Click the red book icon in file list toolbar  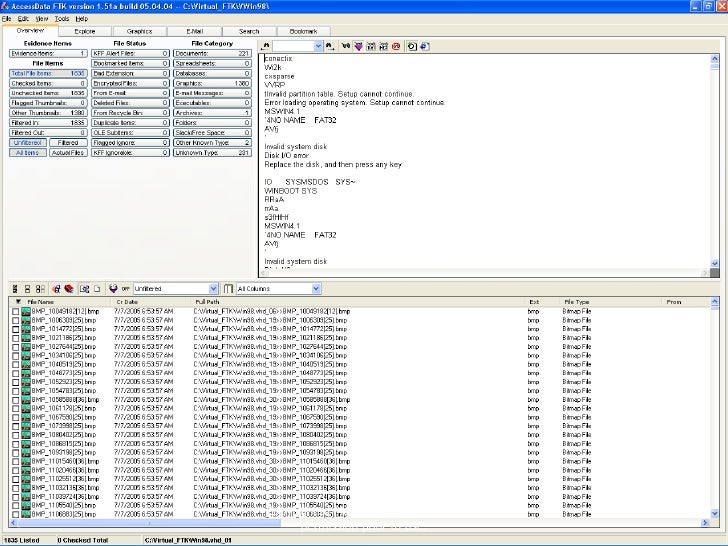(x=69, y=289)
